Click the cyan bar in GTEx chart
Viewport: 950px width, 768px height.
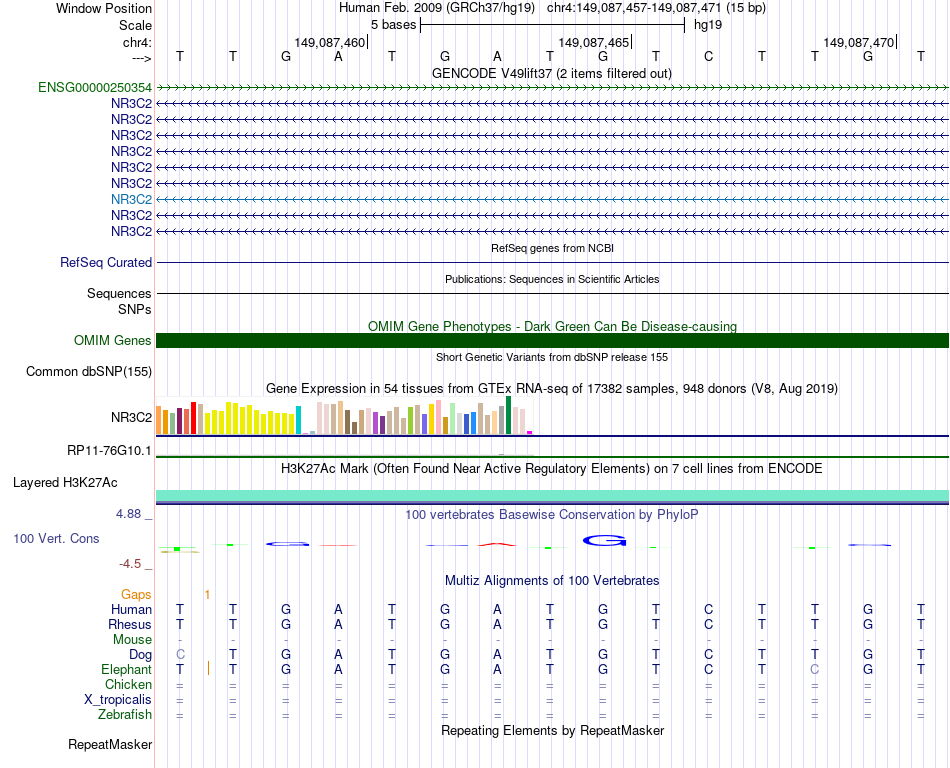[x=298, y=420]
